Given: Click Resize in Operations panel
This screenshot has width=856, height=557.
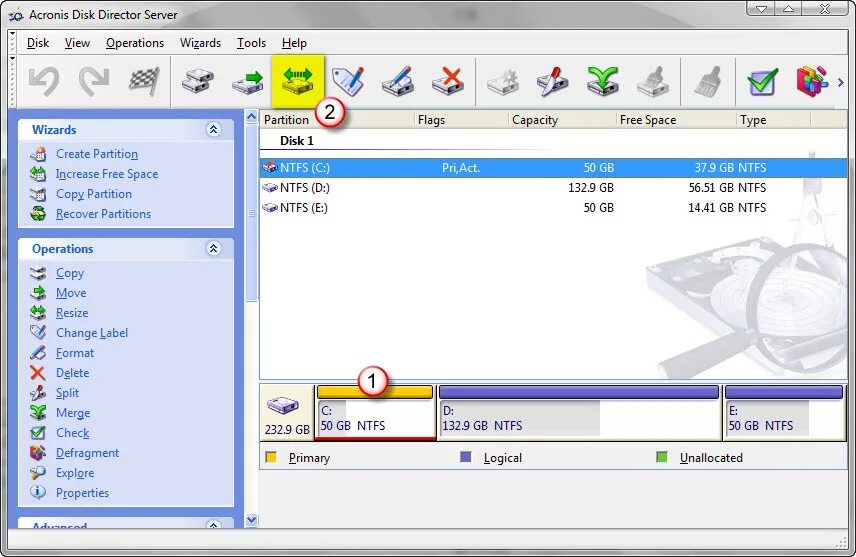Looking at the screenshot, I should click(x=72, y=313).
